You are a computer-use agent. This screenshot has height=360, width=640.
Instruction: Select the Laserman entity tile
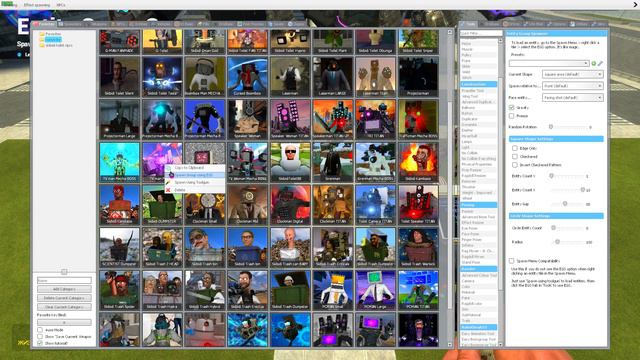tap(290, 76)
